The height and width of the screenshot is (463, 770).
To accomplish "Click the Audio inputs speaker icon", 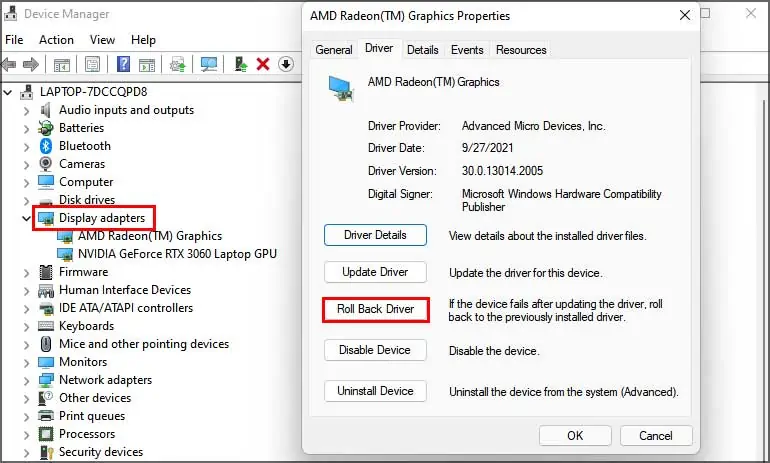I will tap(46, 110).
